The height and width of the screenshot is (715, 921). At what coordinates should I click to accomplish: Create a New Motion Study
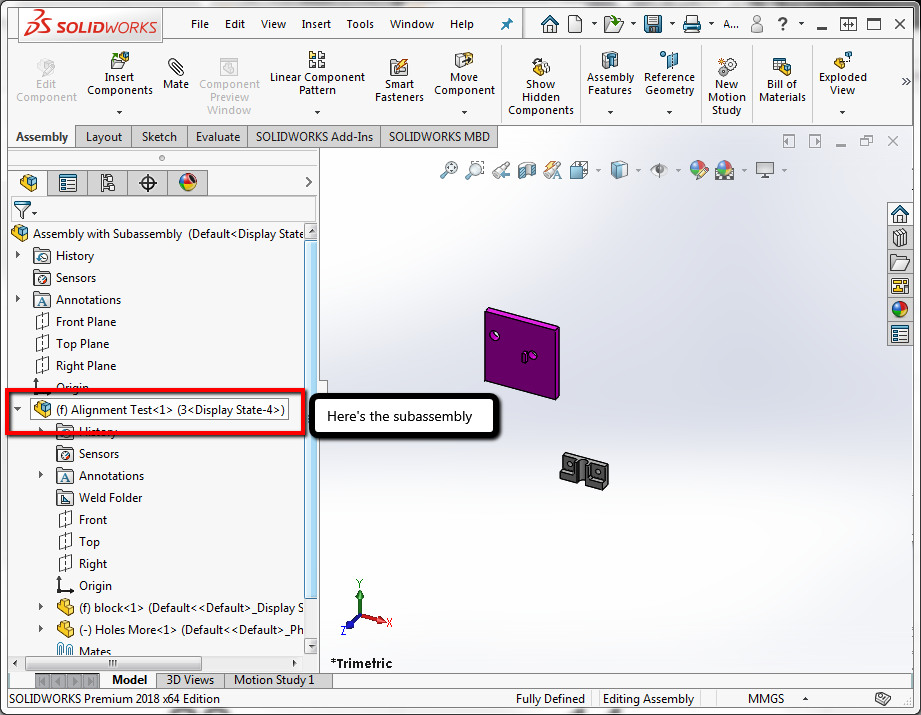tap(727, 86)
